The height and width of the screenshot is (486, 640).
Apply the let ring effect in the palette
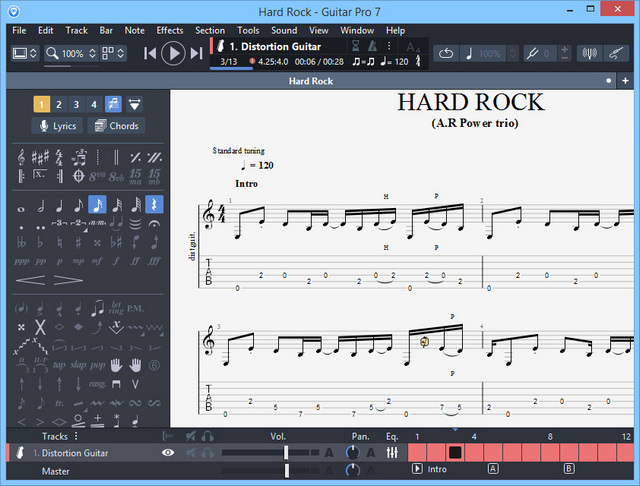point(116,308)
